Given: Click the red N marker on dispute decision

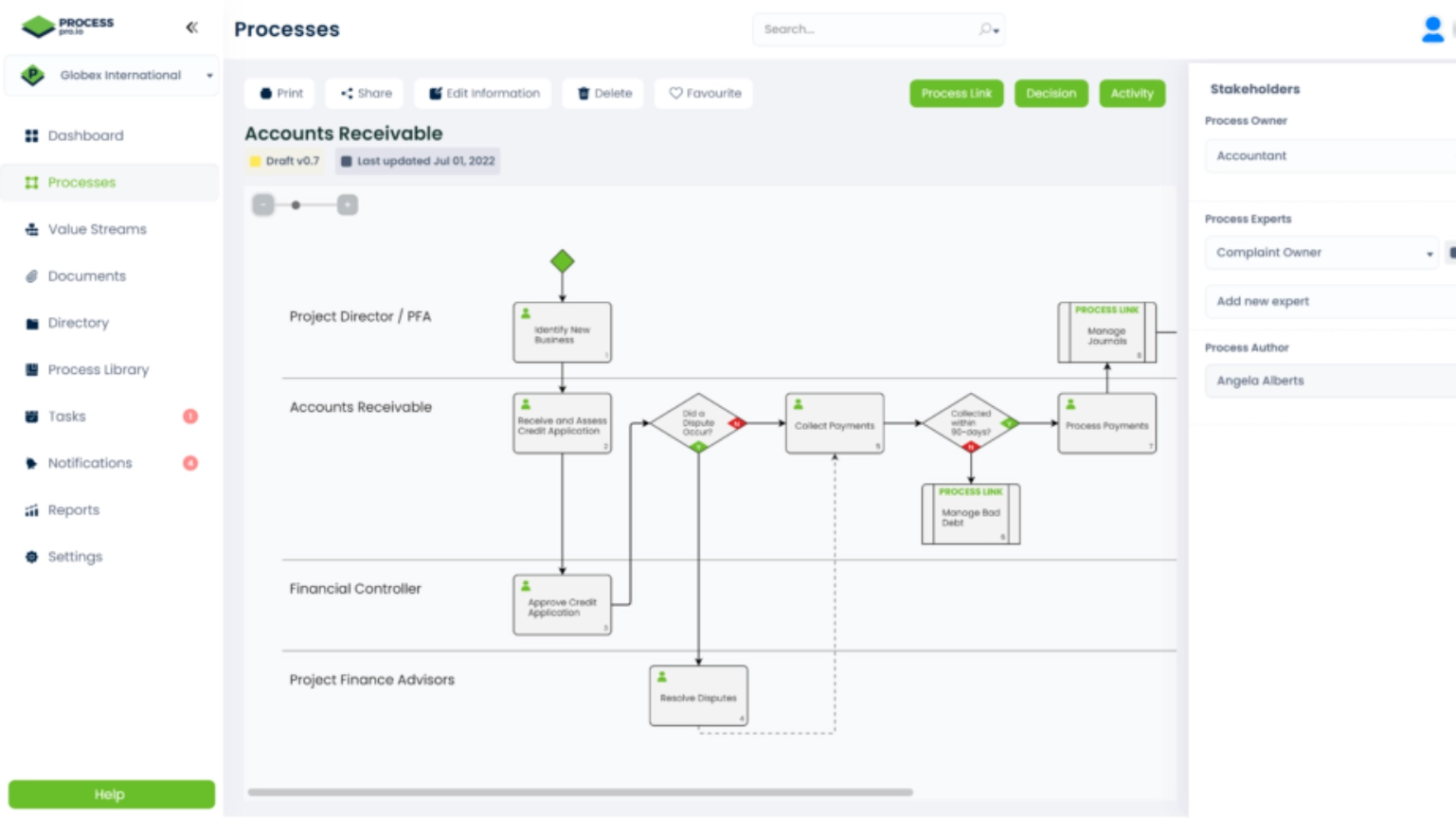Looking at the screenshot, I should tap(736, 423).
